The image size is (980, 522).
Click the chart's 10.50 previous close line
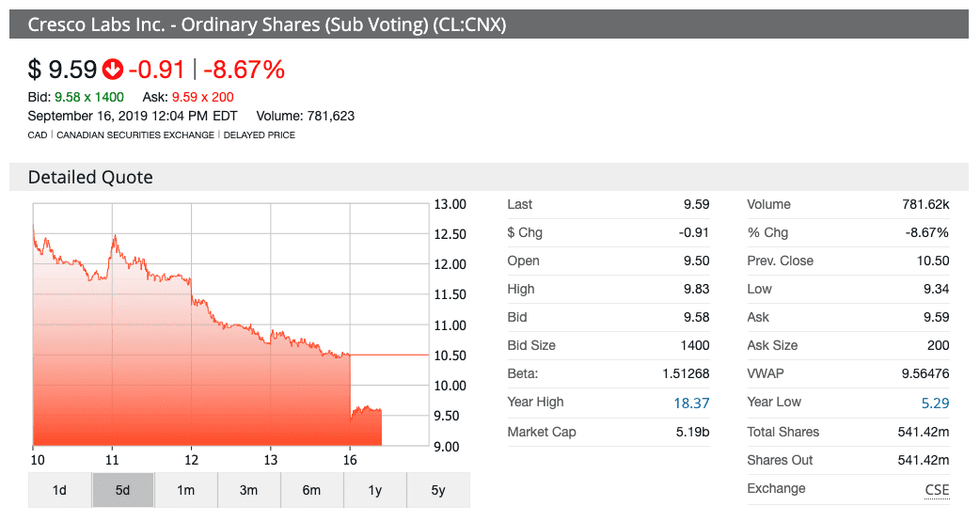pos(390,355)
